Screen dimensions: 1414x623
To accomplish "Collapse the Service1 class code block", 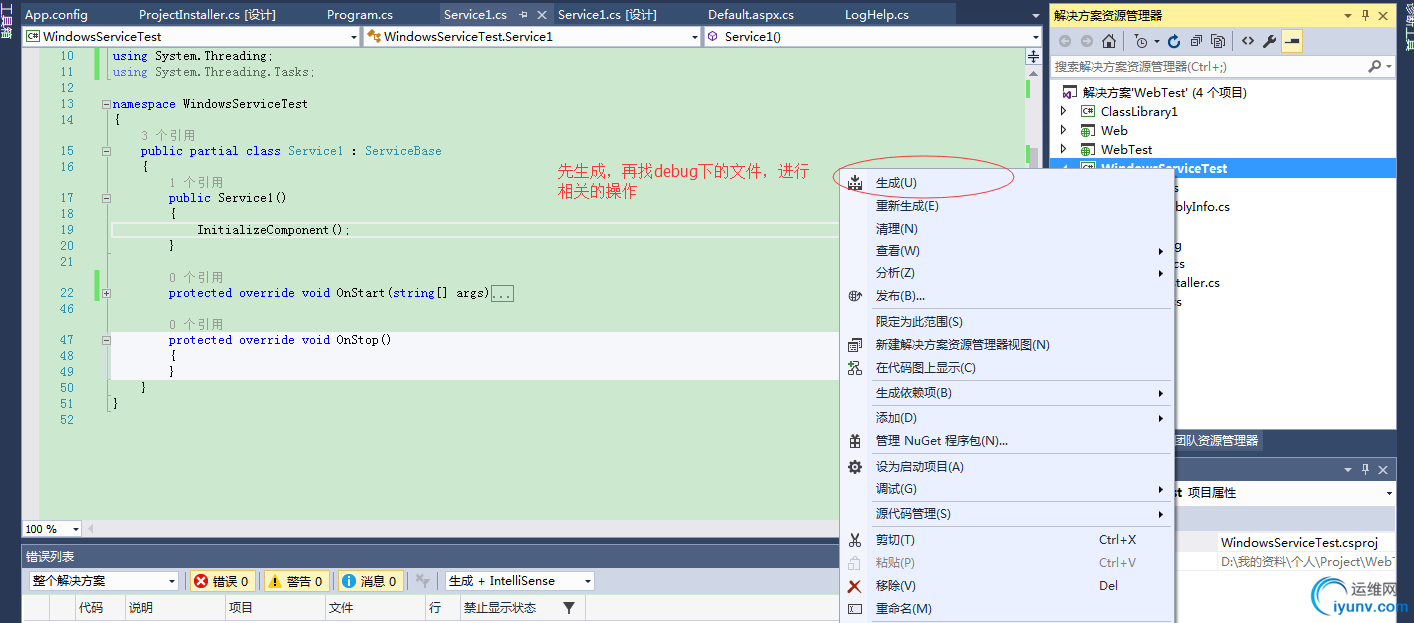I will [106, 151].
